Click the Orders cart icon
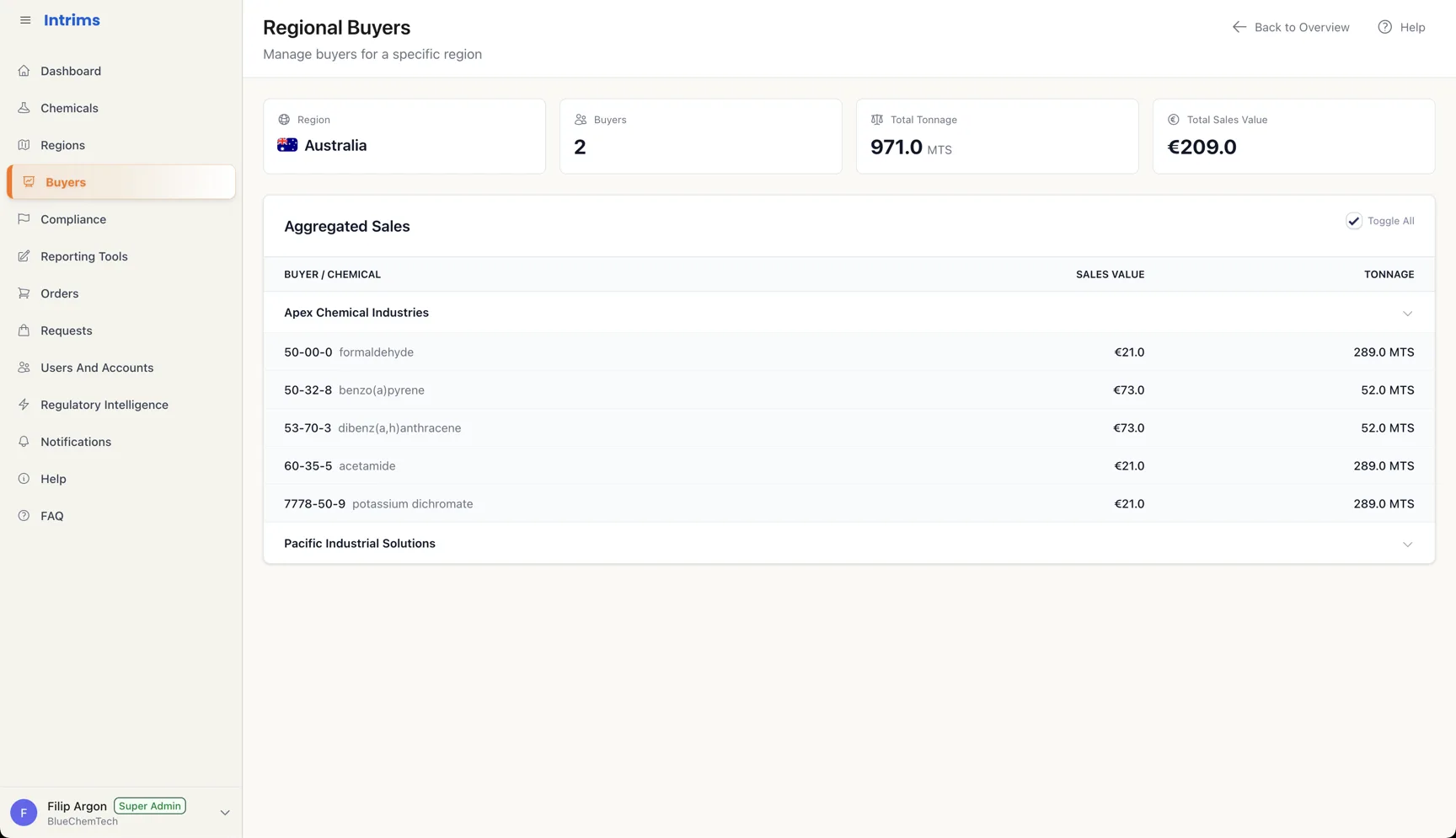This screenshot has height=838, width=1456. coord(24,293)
